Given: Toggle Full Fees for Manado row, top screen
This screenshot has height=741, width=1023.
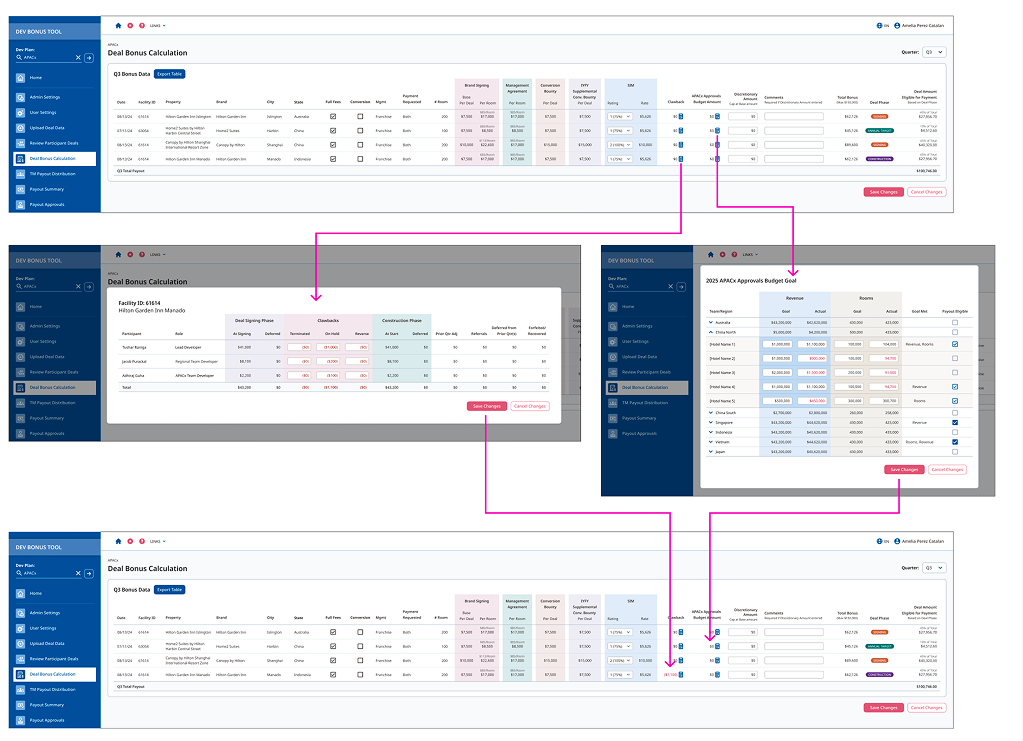Looking at the screenshot, I should (333, 159).
